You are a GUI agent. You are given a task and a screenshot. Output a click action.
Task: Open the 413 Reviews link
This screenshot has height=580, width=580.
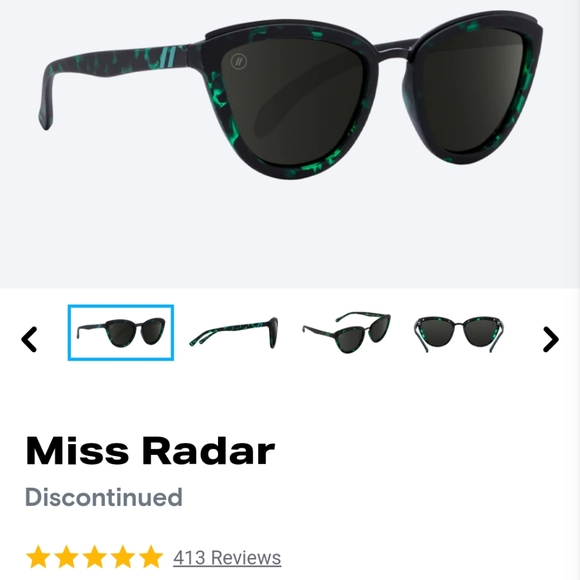point(227,557)
